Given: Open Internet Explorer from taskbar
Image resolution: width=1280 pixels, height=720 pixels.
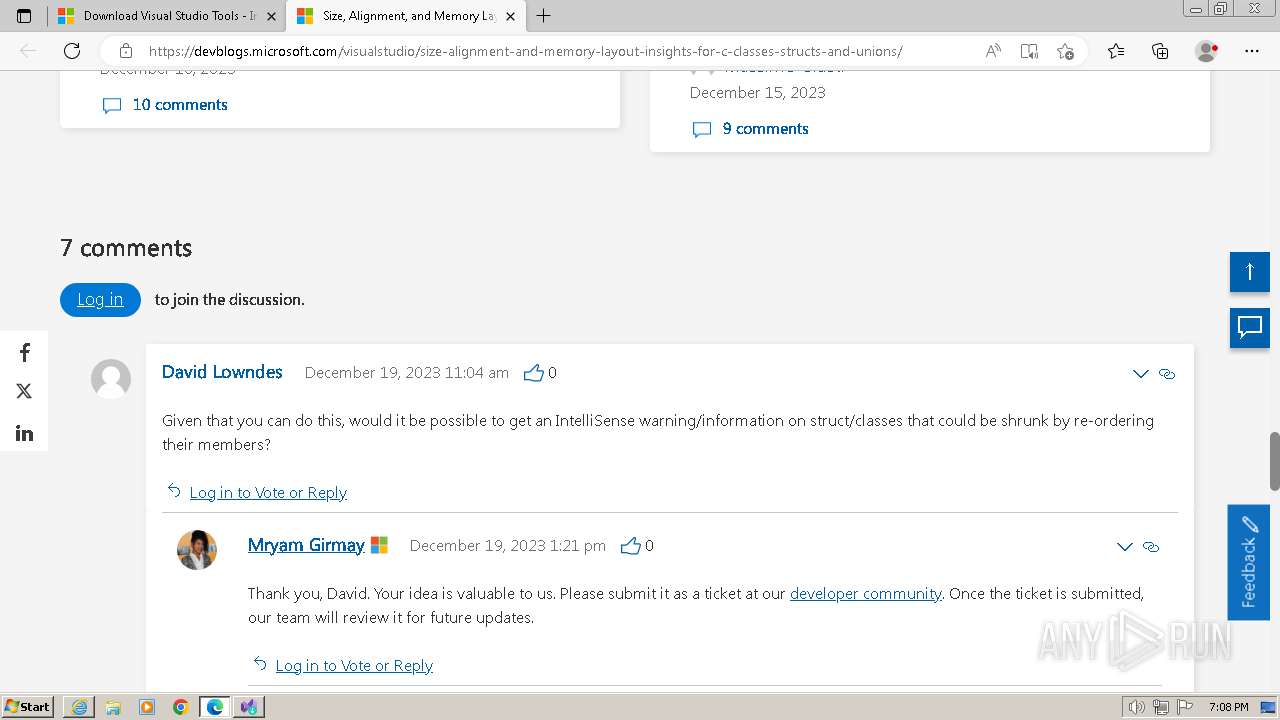Looking at the screenshot, I should coord(79,707).
